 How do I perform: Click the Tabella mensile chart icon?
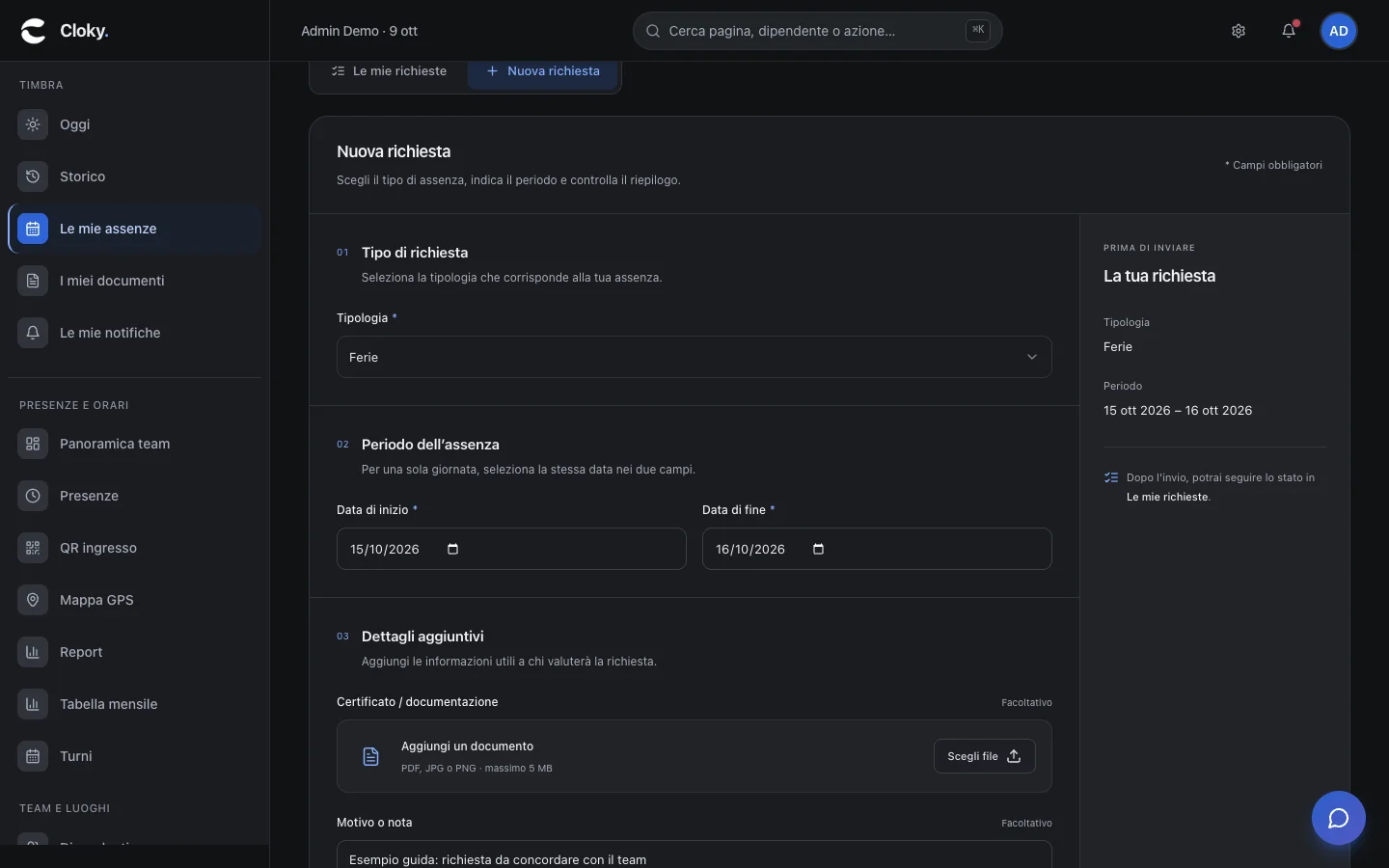pos(33,704)
